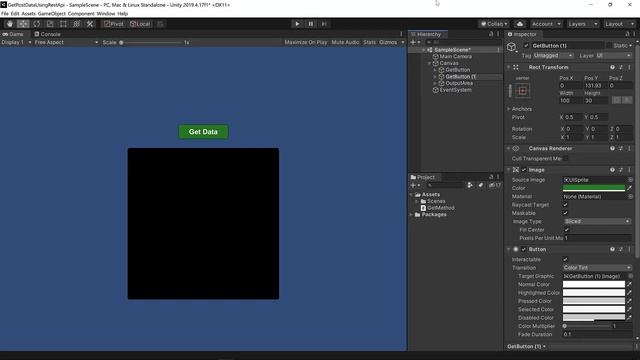Open the Collab dropdown
Screen dimensions: 640x360
click(x=494, y=24)
